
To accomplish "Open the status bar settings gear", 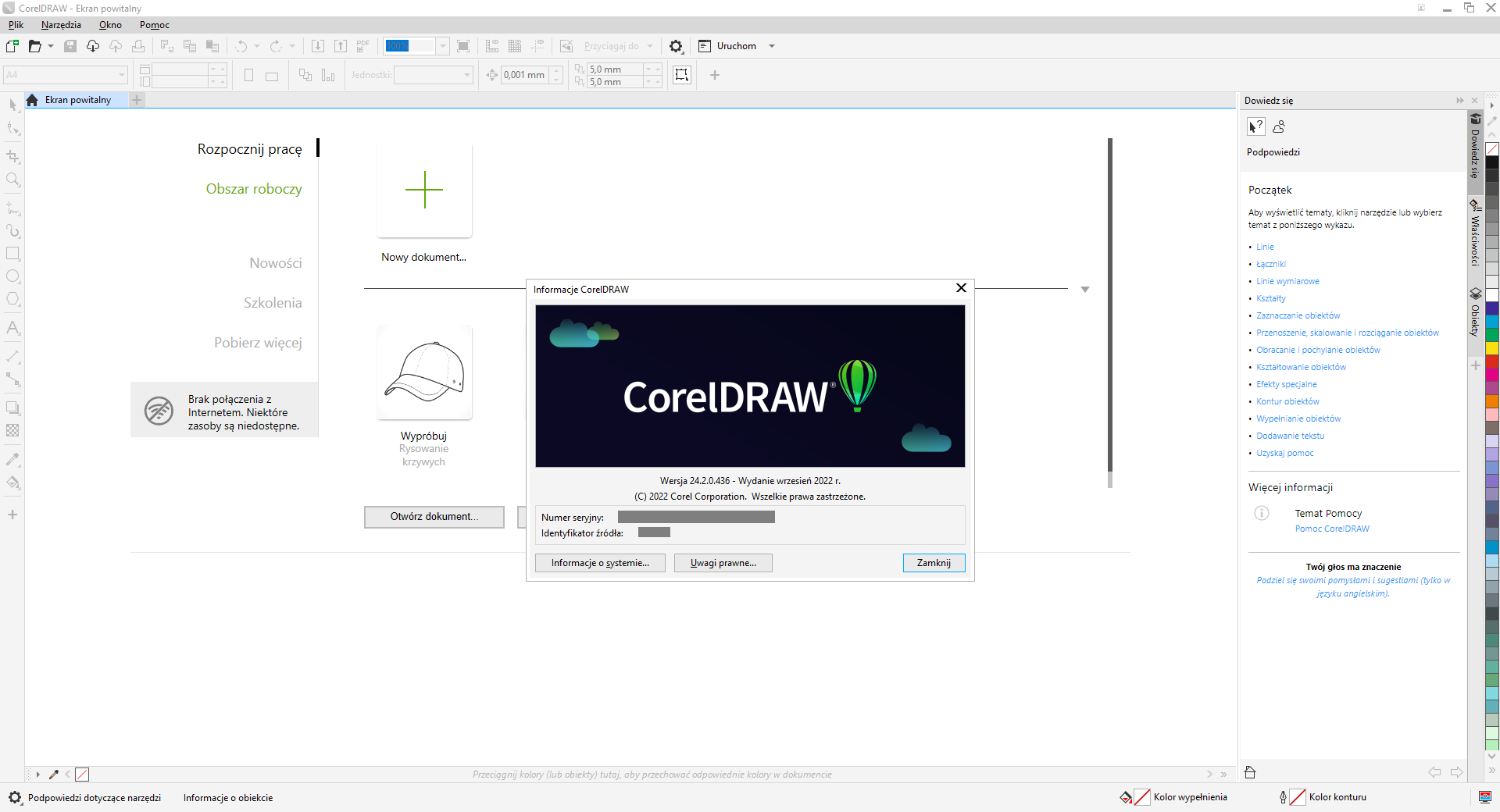I will tap(15, 797).
